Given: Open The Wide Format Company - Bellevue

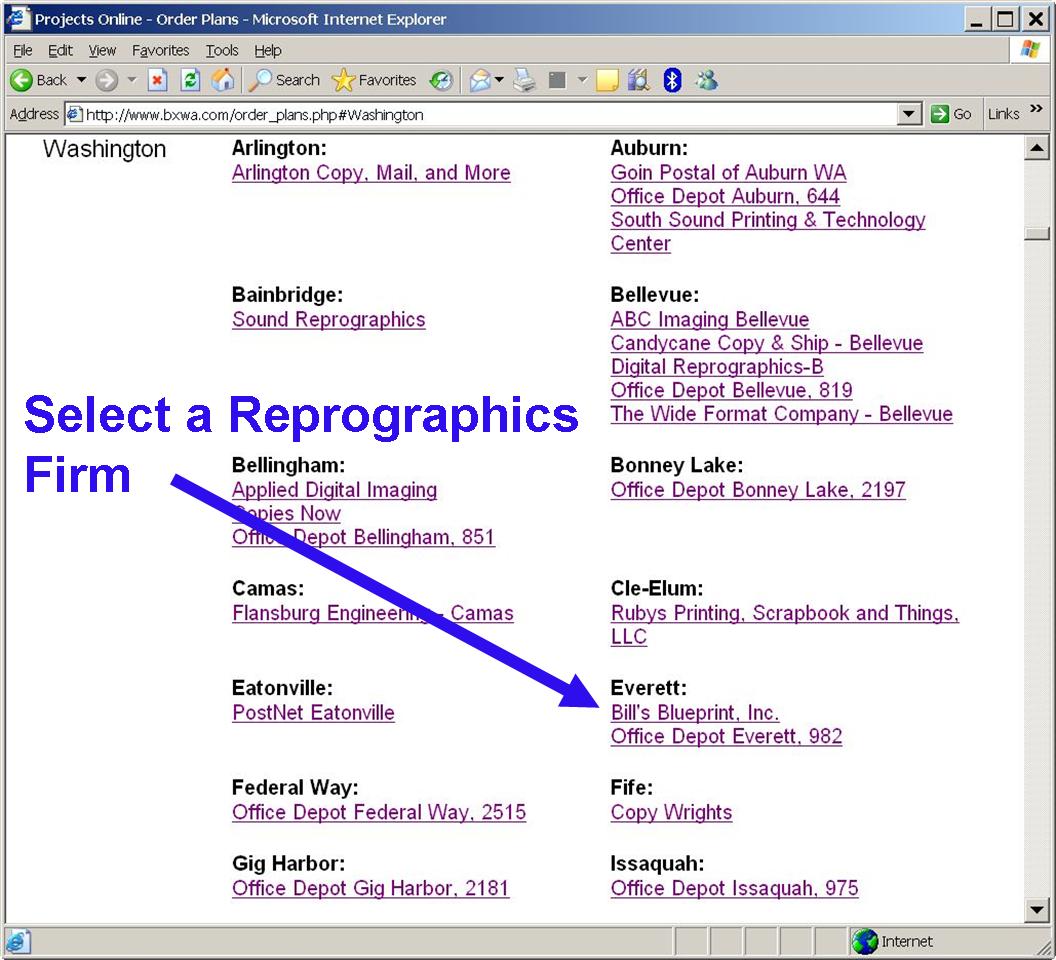Looking at the screenshot, I should click(x=781, y=414).
